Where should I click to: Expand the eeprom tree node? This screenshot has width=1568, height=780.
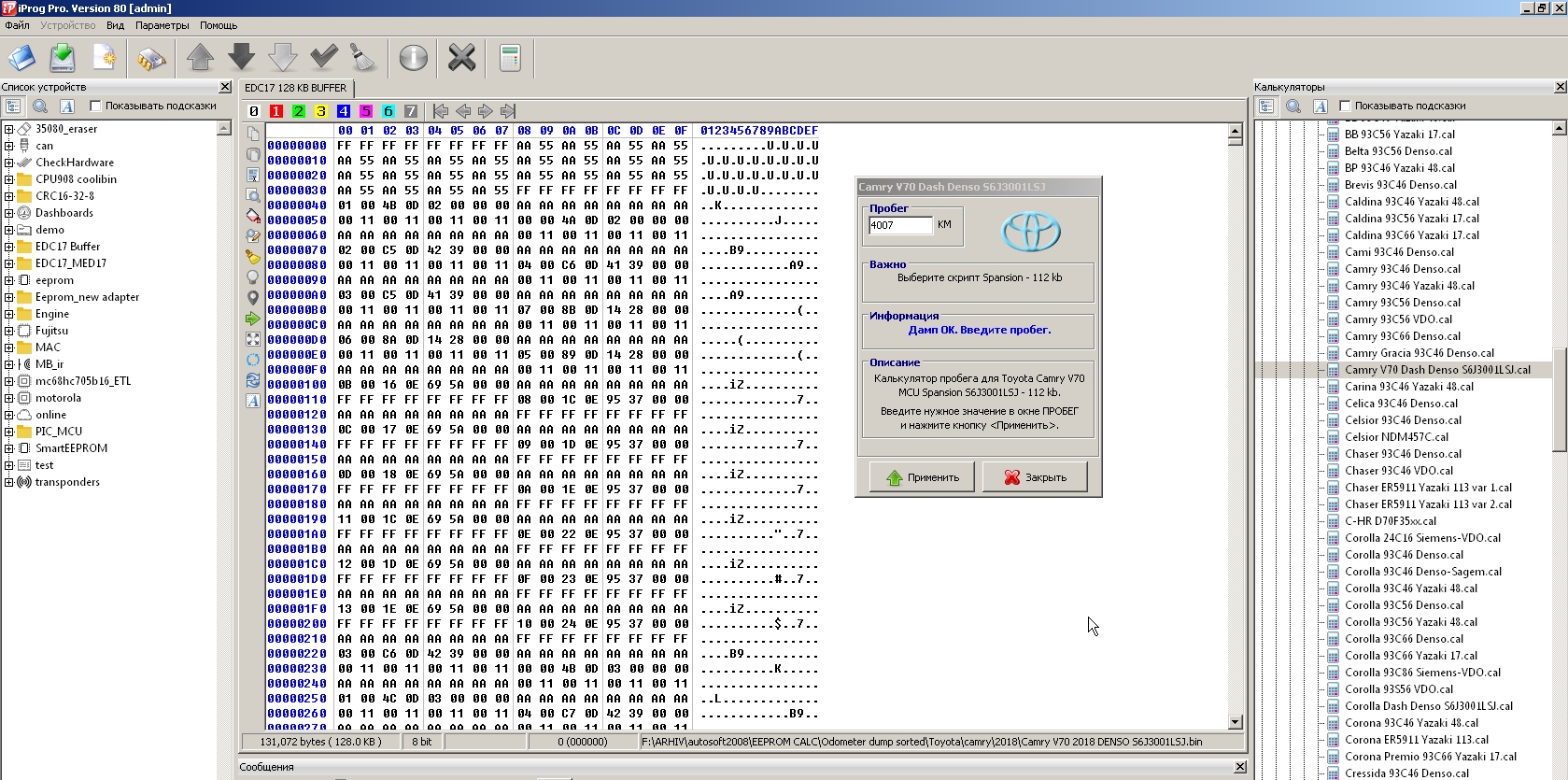(x=9, y=280)
